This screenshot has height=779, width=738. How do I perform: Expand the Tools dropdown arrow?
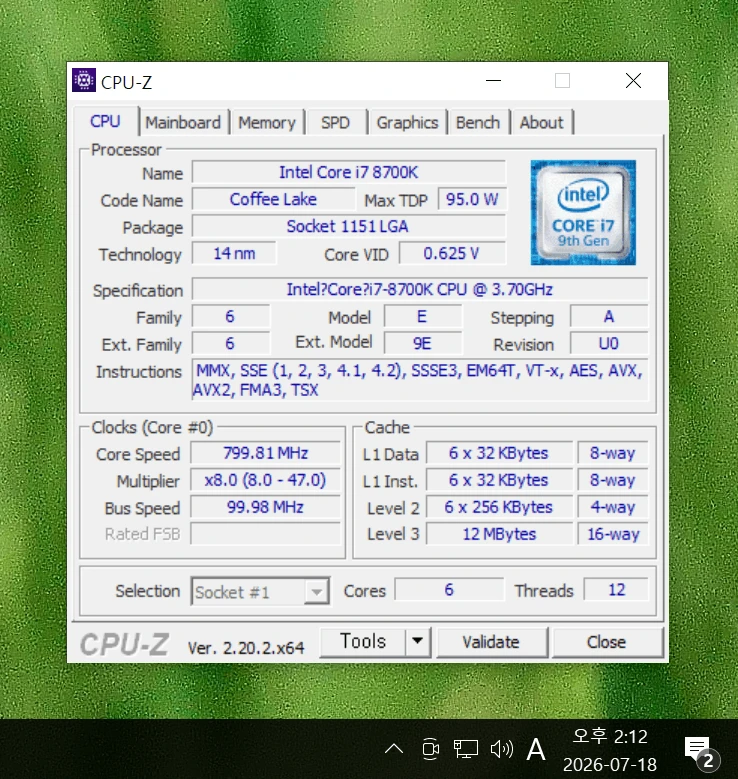(x=417, y=641)
